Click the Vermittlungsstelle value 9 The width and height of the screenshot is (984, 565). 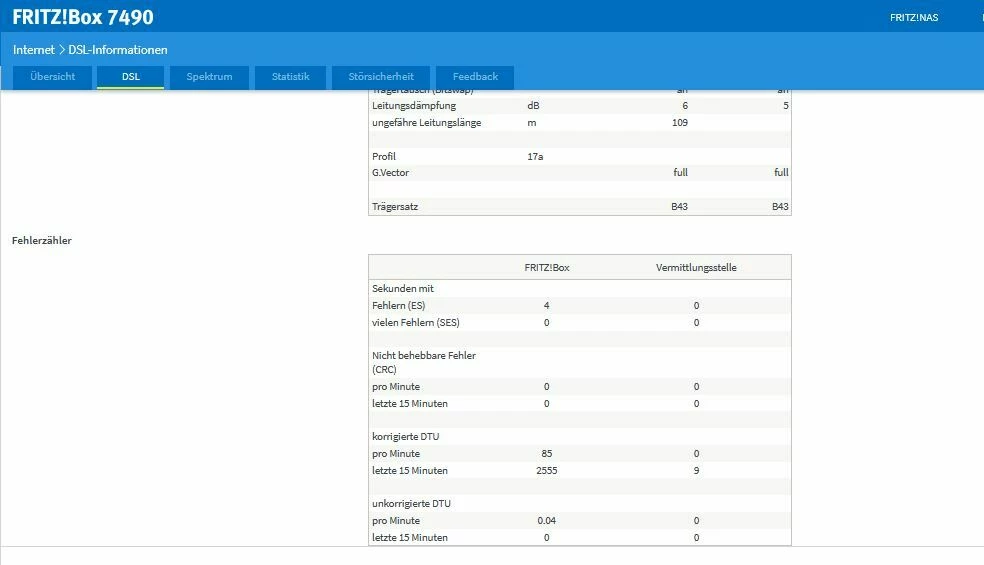(696, 470)
